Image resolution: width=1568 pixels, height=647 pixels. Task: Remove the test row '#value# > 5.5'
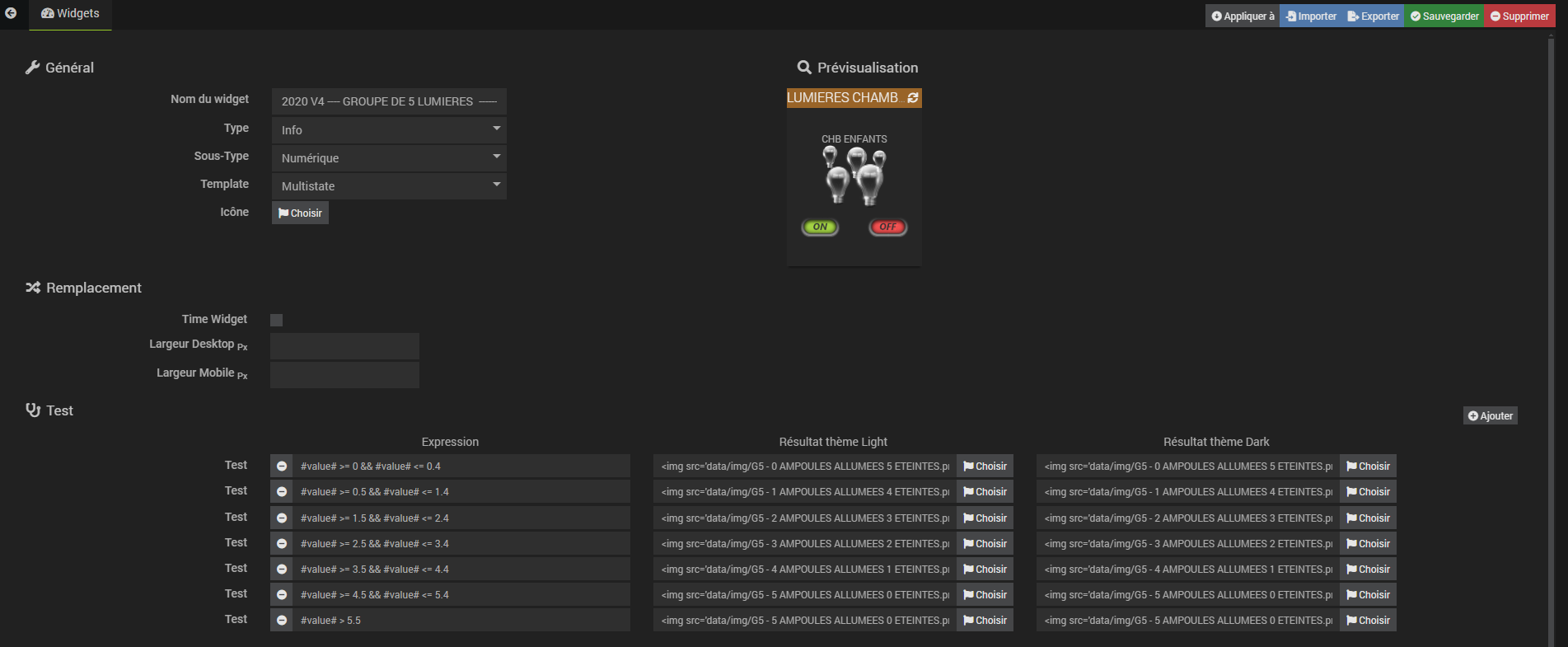(282, 621)
